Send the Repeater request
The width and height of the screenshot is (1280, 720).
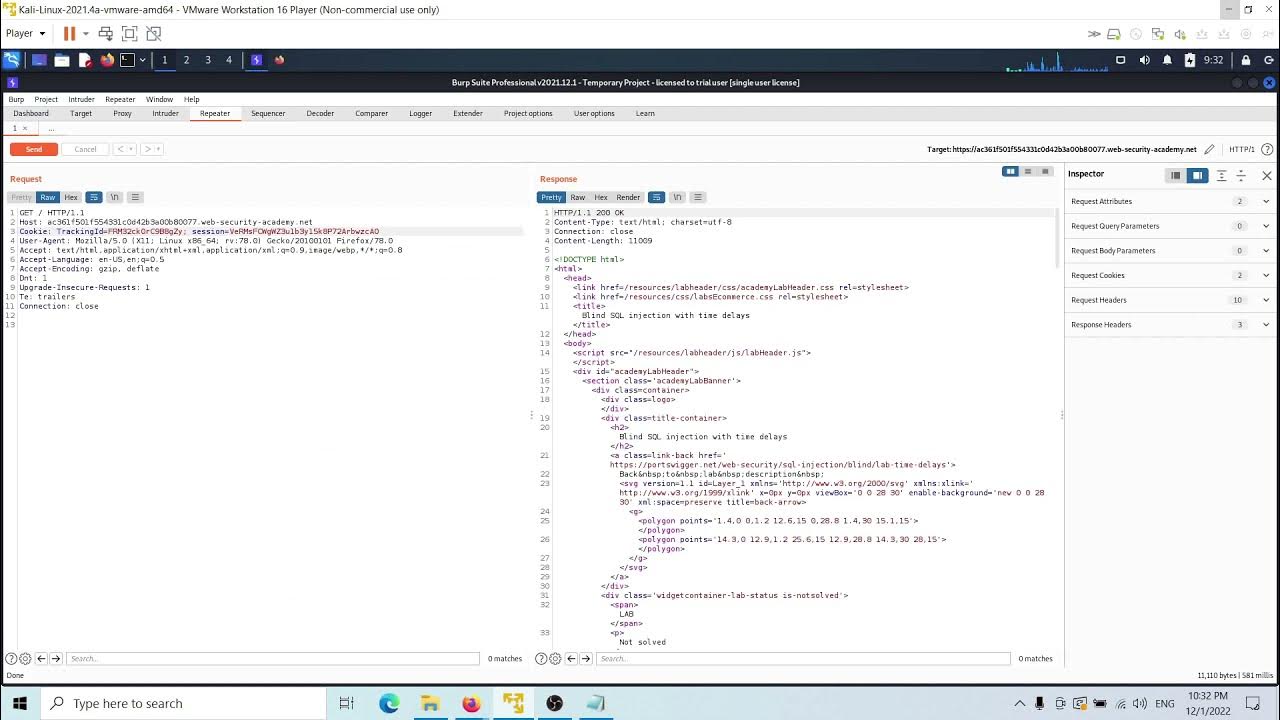coord(34,149)
